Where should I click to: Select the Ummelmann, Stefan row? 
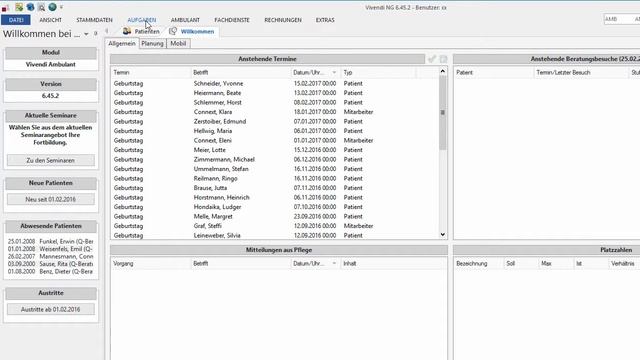coord(275,169)
